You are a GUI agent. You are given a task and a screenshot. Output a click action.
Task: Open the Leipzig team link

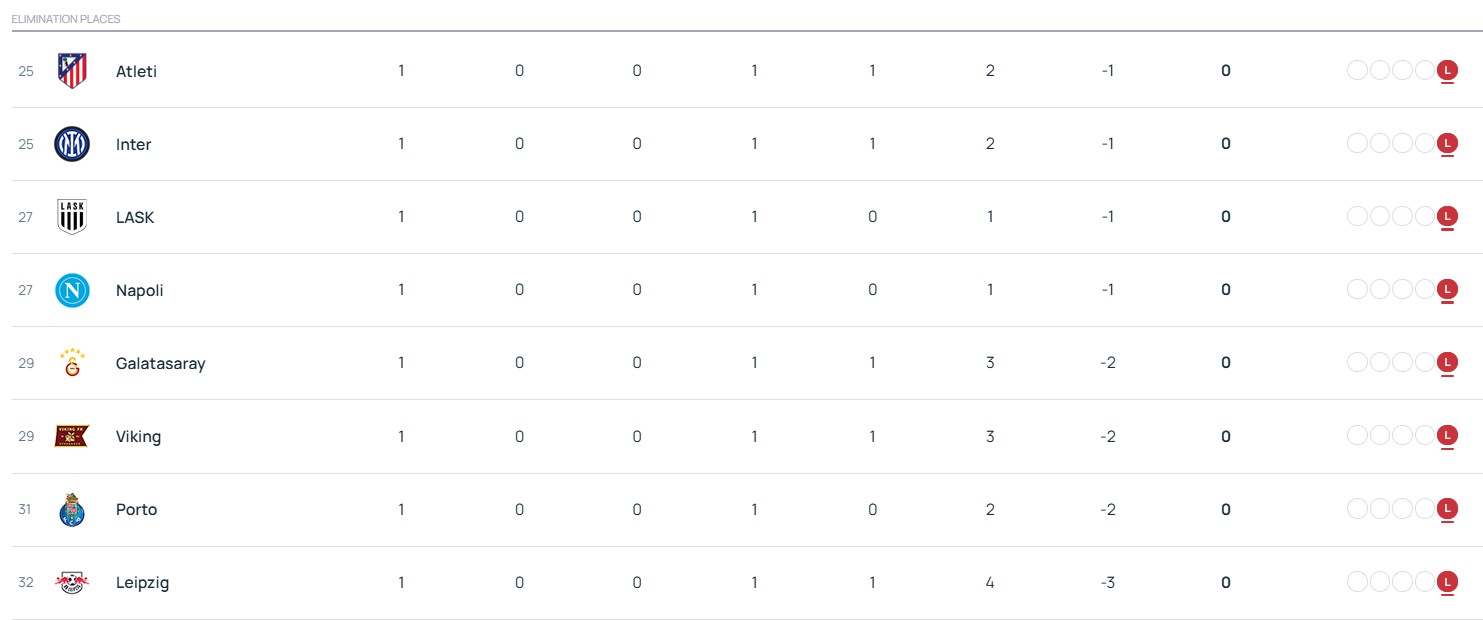(142, 583)
